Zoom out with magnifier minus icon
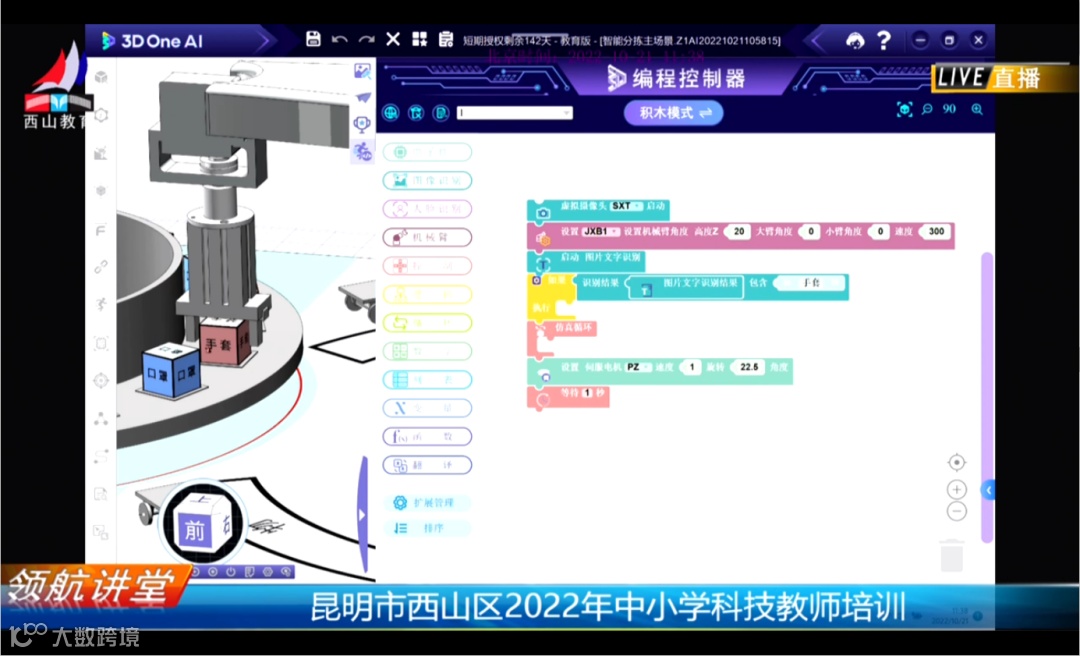Screen dimensions: 1080x656 pos(927,109)
